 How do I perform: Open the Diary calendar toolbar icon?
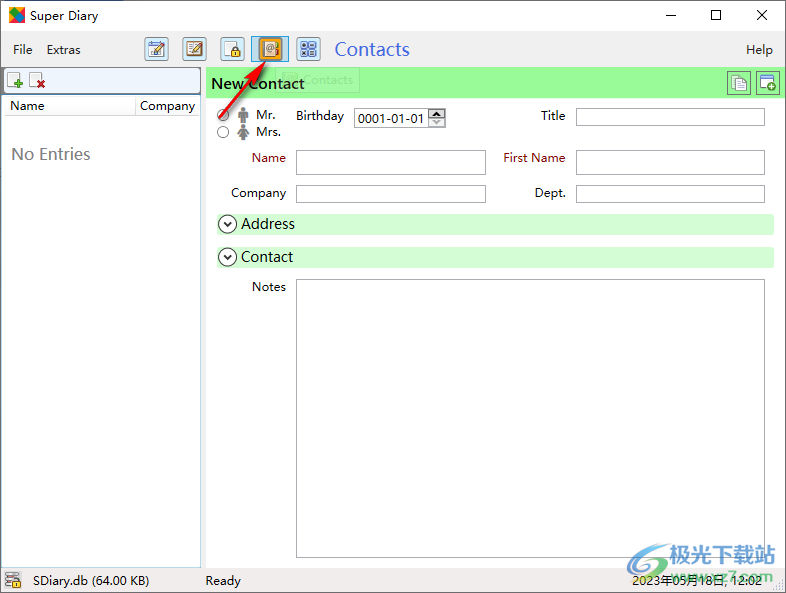click(156, 49)
